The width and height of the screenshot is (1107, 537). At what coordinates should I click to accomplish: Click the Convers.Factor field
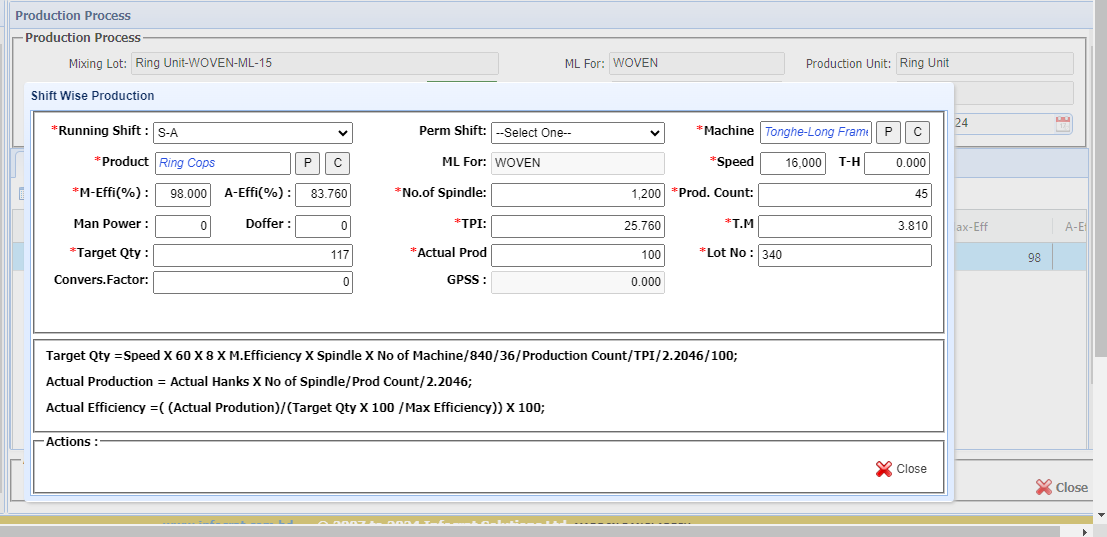(253, 282)
